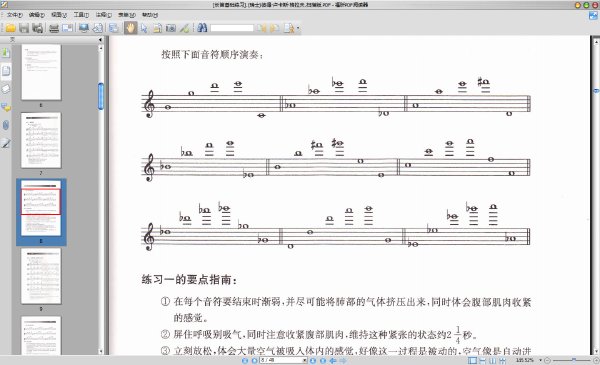Click thumbnail panel scroll down arrow
This screenshot has height=365, width=600.
click(101, 351)
